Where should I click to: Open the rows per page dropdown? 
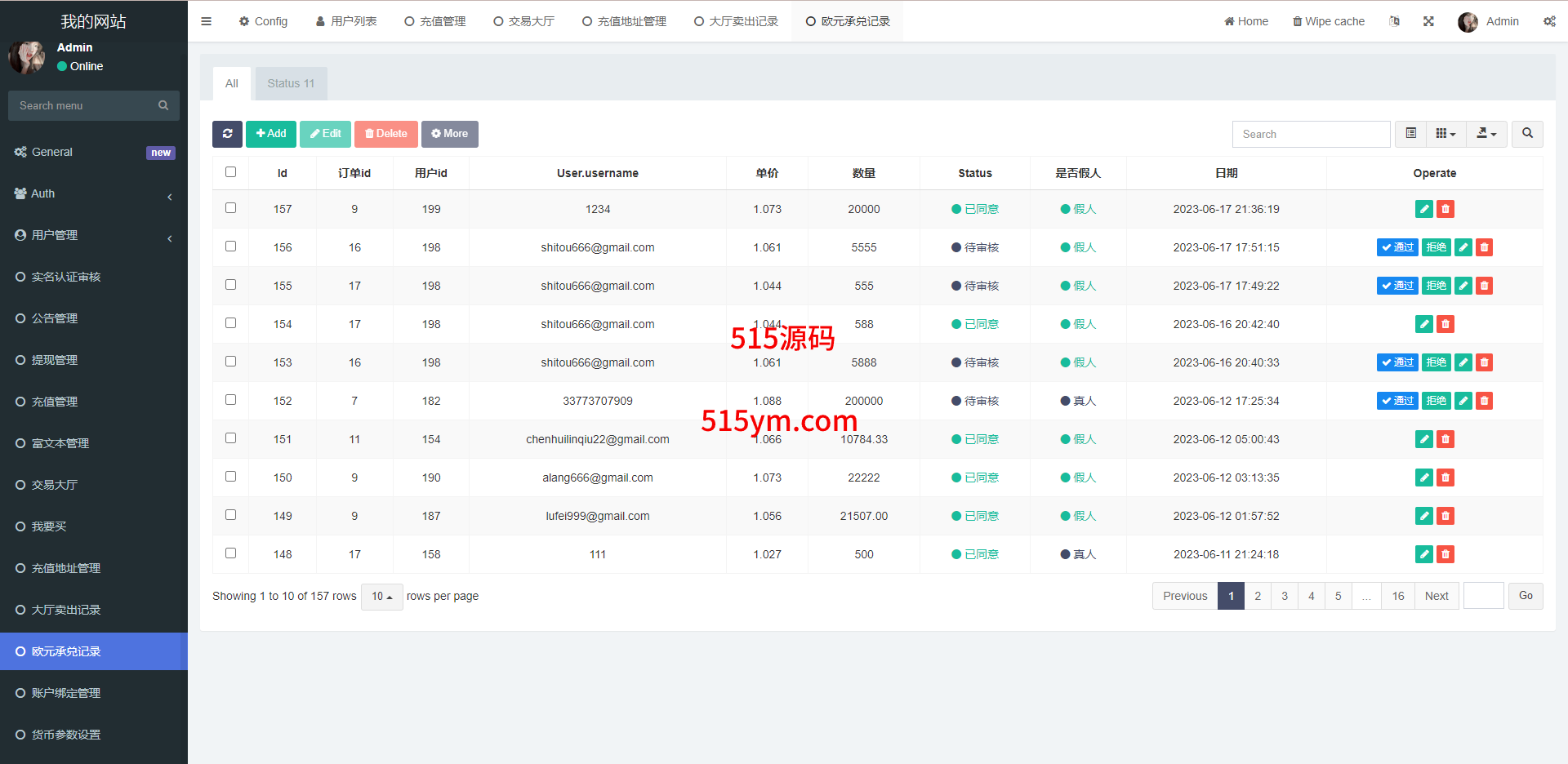coord(381,597)
